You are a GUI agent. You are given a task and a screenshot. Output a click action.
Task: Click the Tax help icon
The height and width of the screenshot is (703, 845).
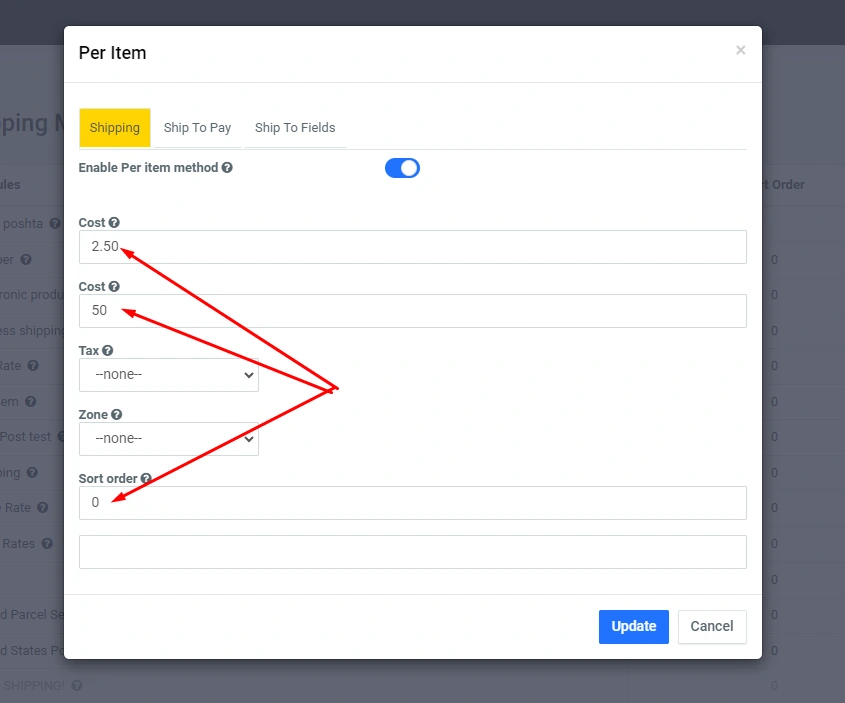pyautogui.click(x=108, y=351)
